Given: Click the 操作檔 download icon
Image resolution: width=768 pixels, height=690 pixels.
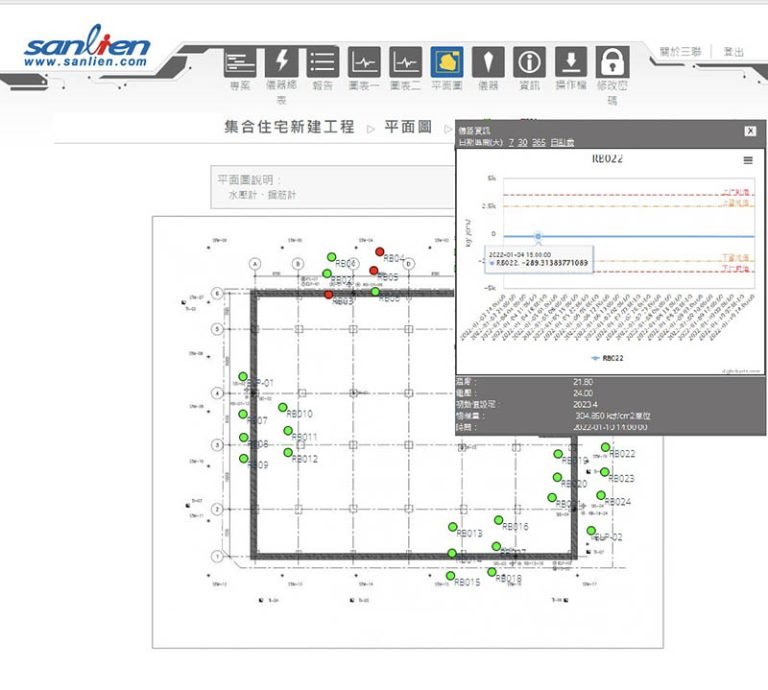Looking at the screenshot, I should (x=570, y=63).
